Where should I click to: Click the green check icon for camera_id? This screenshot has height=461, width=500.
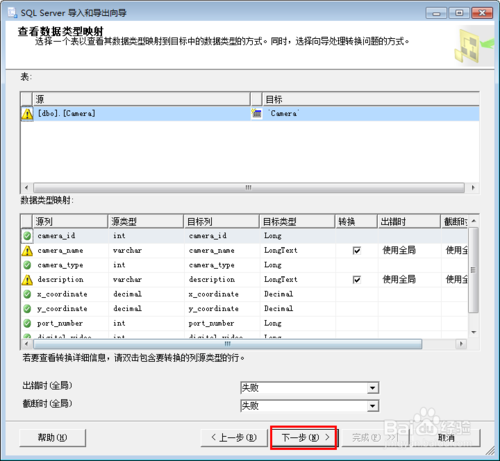pyautogui.click(x=27, y=236)
